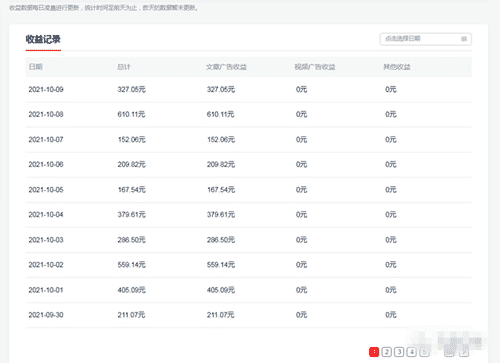Click 610.11元 in the 总计 column
Viewport: 500px width, 363px height.
[131, 114]
